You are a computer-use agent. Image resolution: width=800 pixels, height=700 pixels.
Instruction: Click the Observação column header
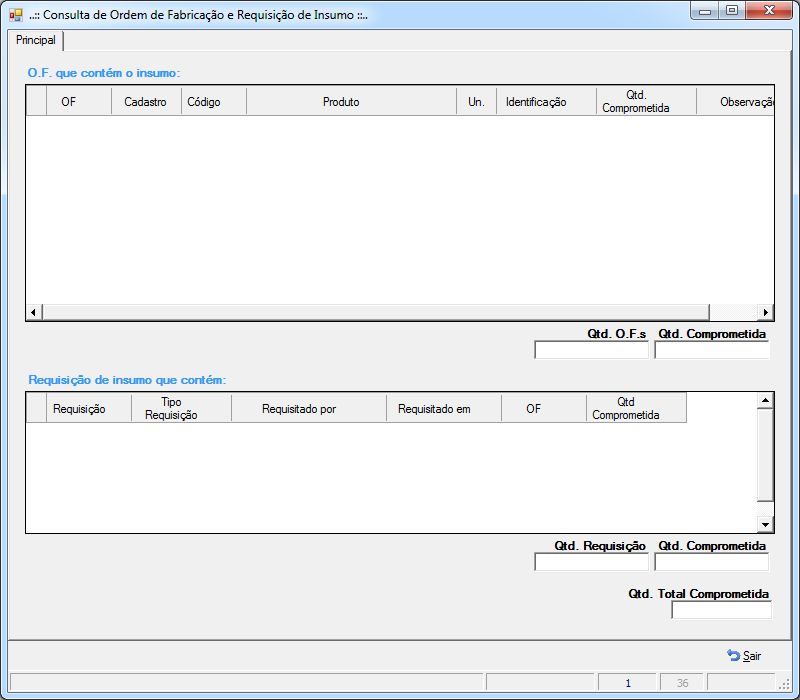click(x=735, y=102)
